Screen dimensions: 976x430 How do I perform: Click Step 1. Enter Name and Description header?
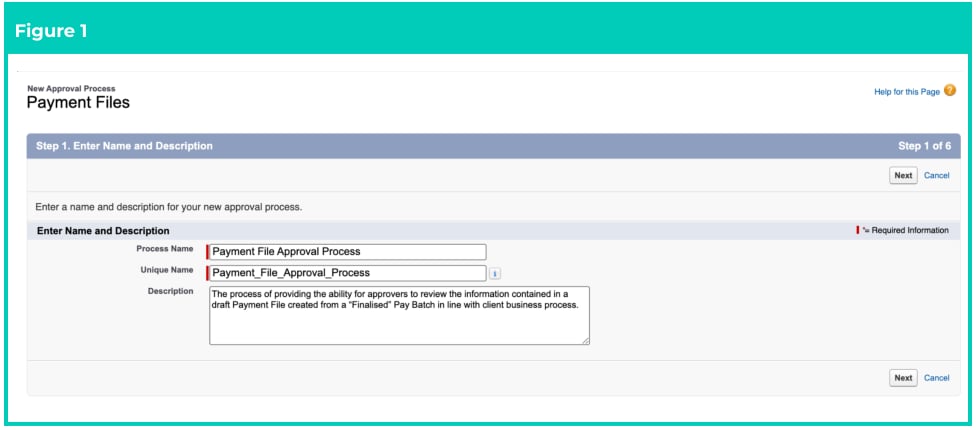[x=124, y=146]
